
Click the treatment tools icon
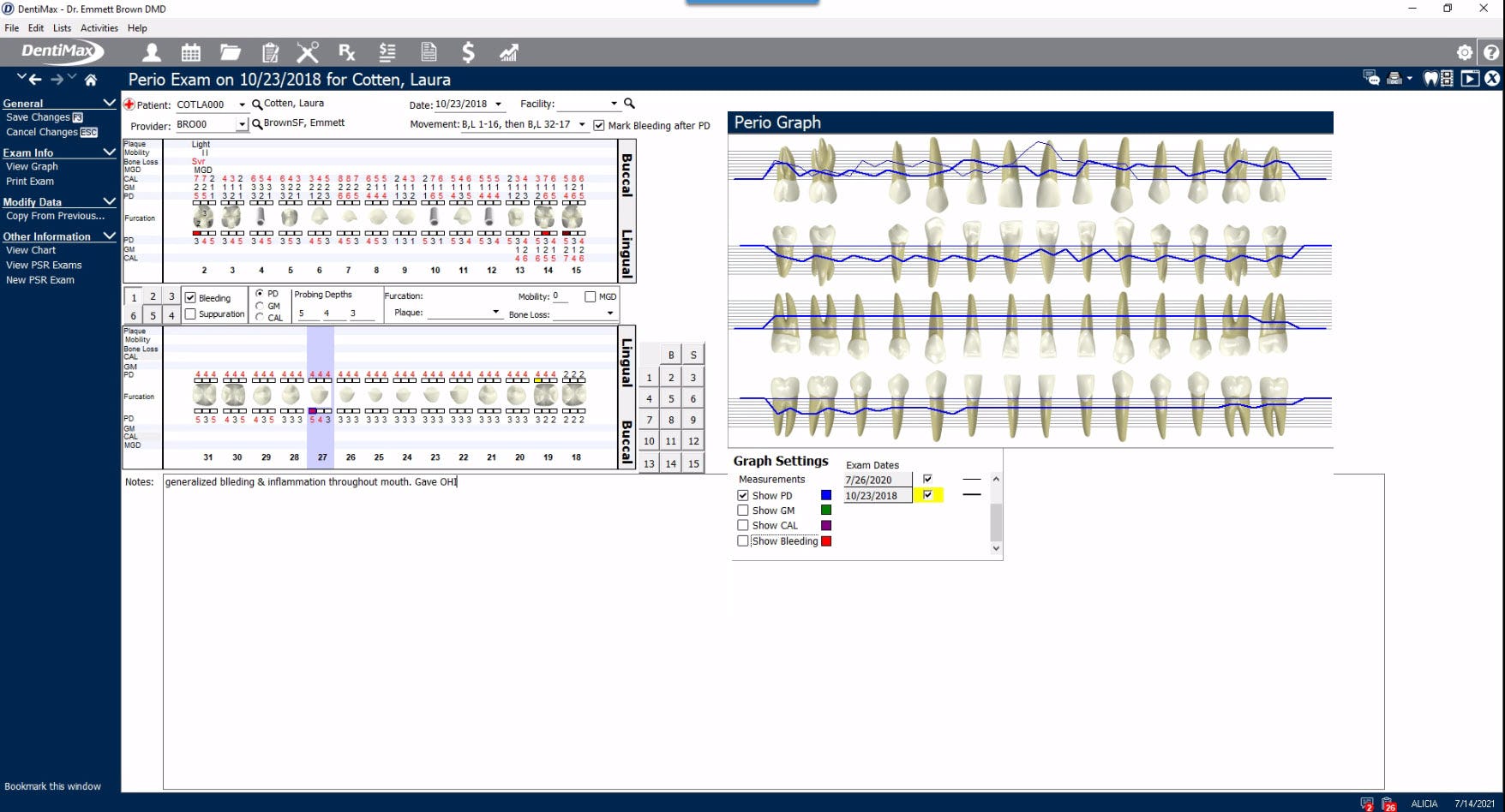[308, 52]
